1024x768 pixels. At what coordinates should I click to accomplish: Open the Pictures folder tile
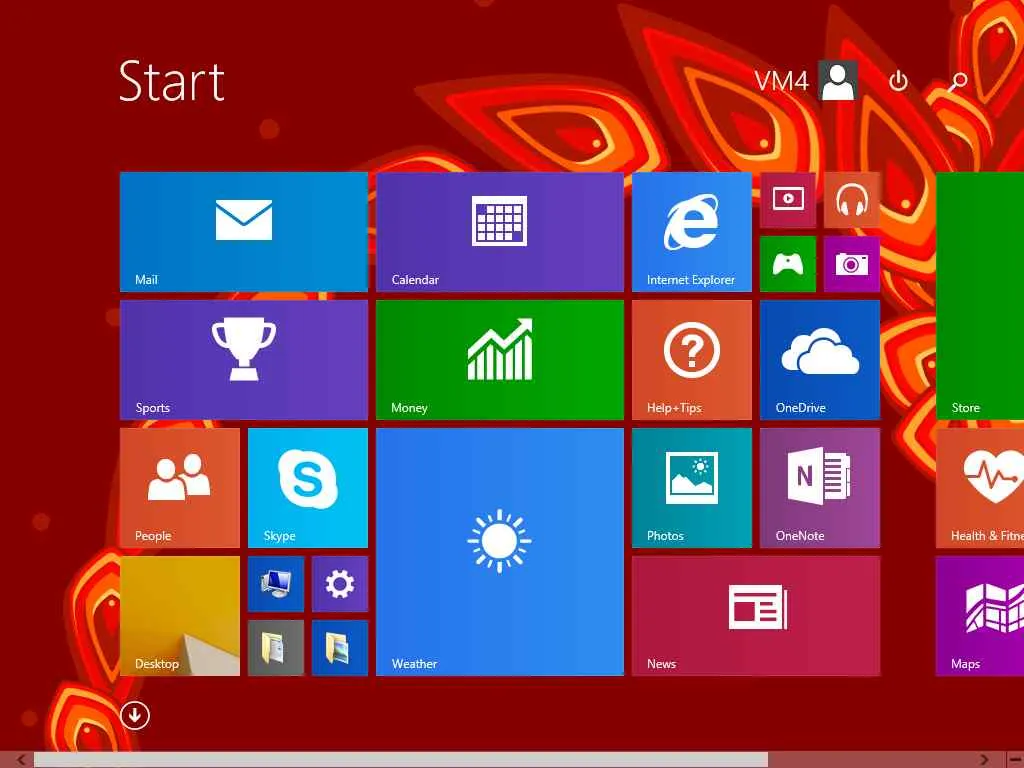click(340, 648)
